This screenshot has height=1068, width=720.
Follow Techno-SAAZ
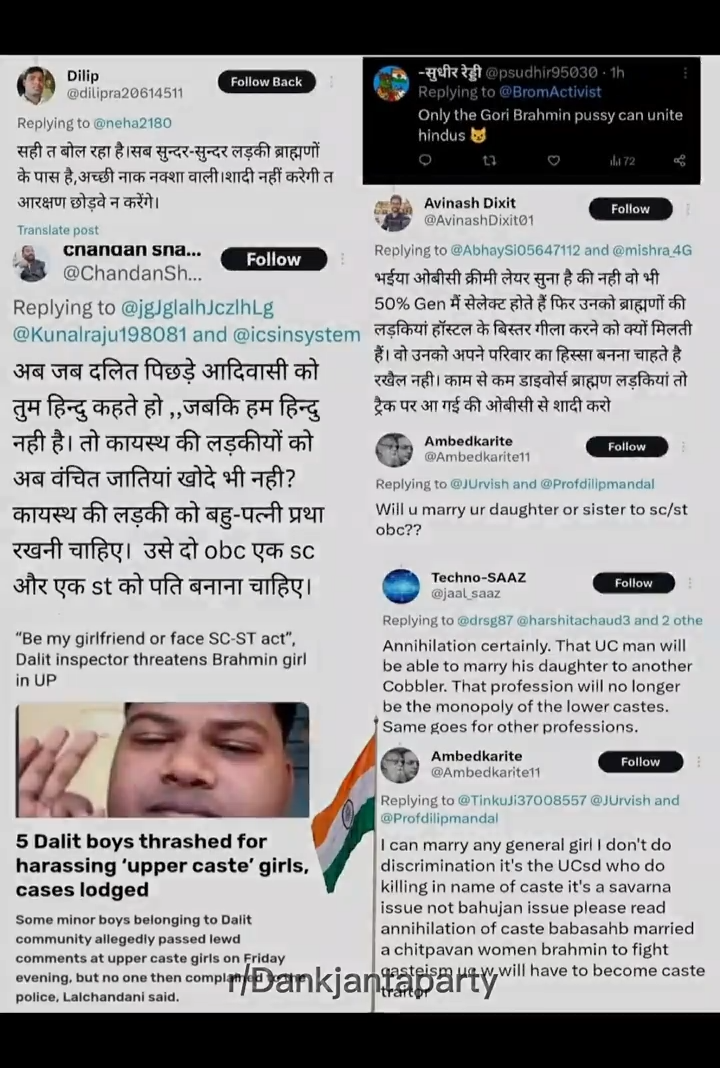pos(633,583)
